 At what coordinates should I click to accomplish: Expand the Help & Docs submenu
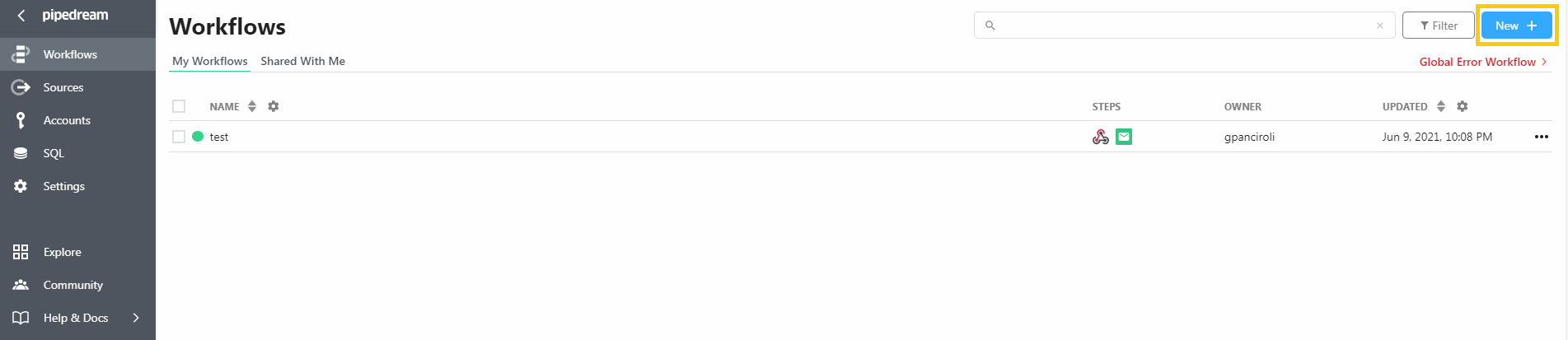pyautogui.click(x=136, y=318)
